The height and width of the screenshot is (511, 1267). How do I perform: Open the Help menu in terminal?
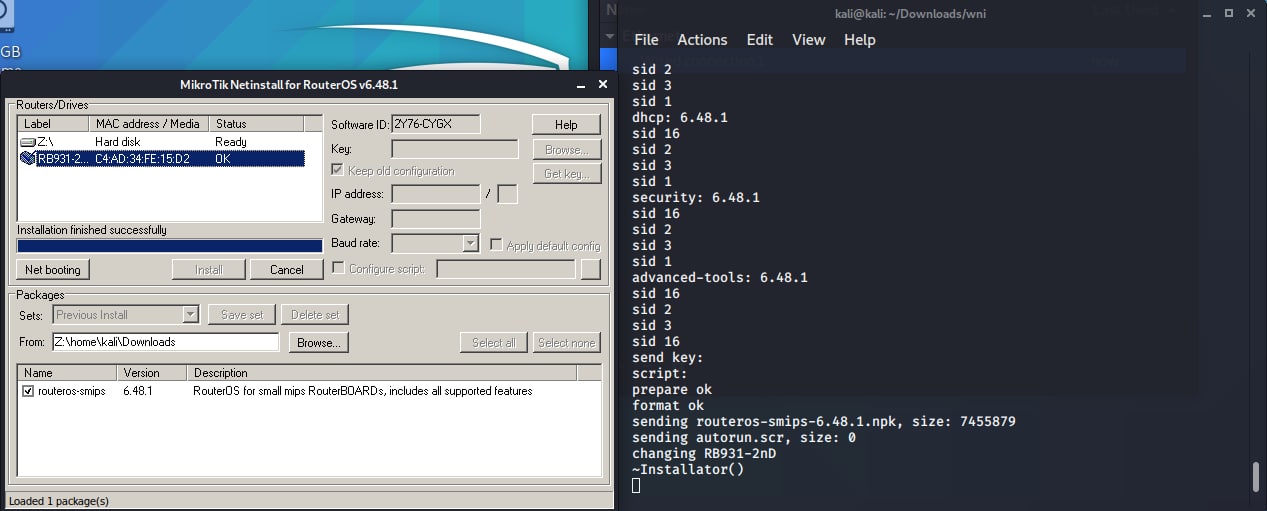(x=860, y=40)
